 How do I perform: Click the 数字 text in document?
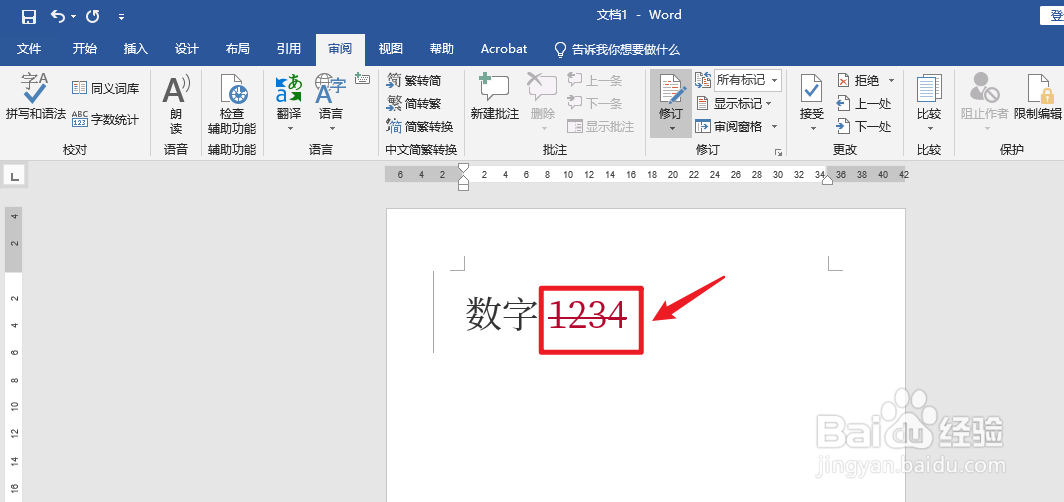pos(501,315)
